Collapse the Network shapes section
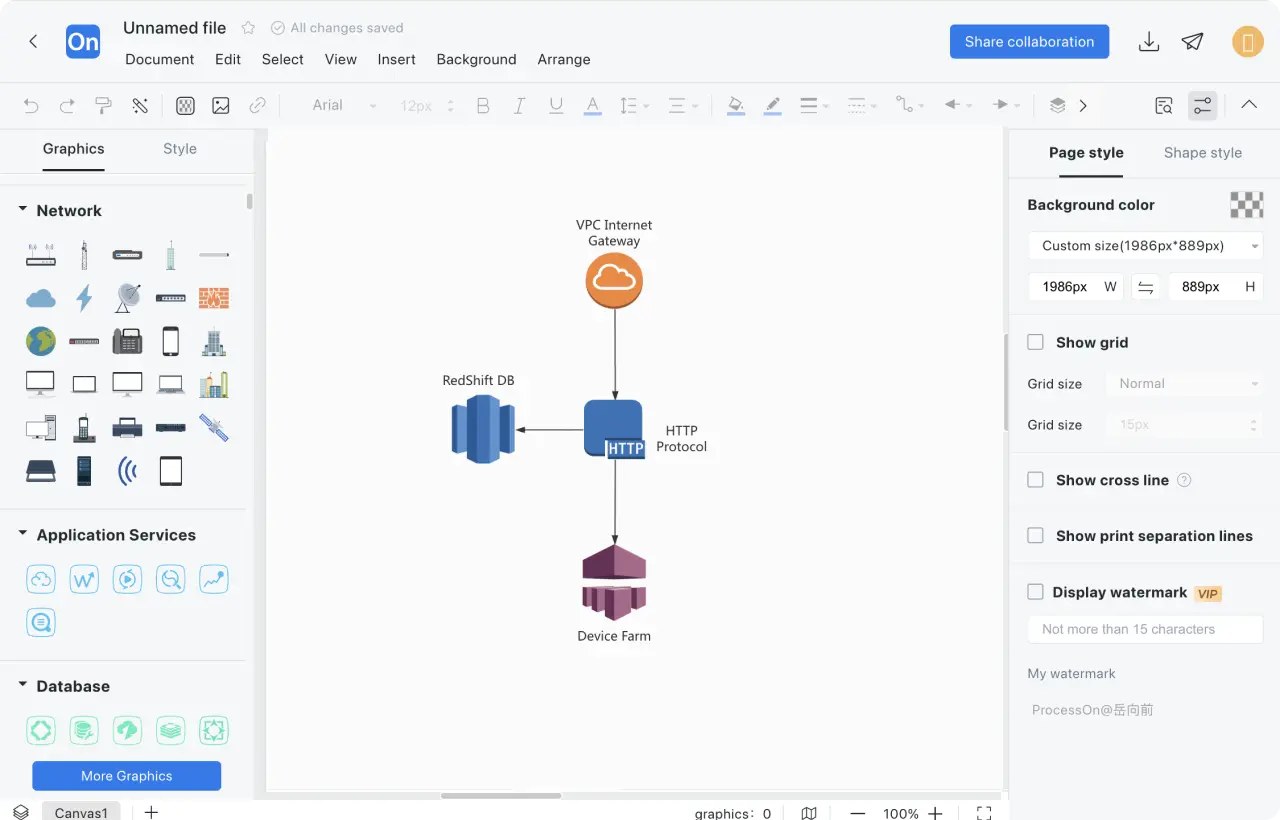Image resolution: width=1280 pixels, height=820 pixels. coord(22,210)
